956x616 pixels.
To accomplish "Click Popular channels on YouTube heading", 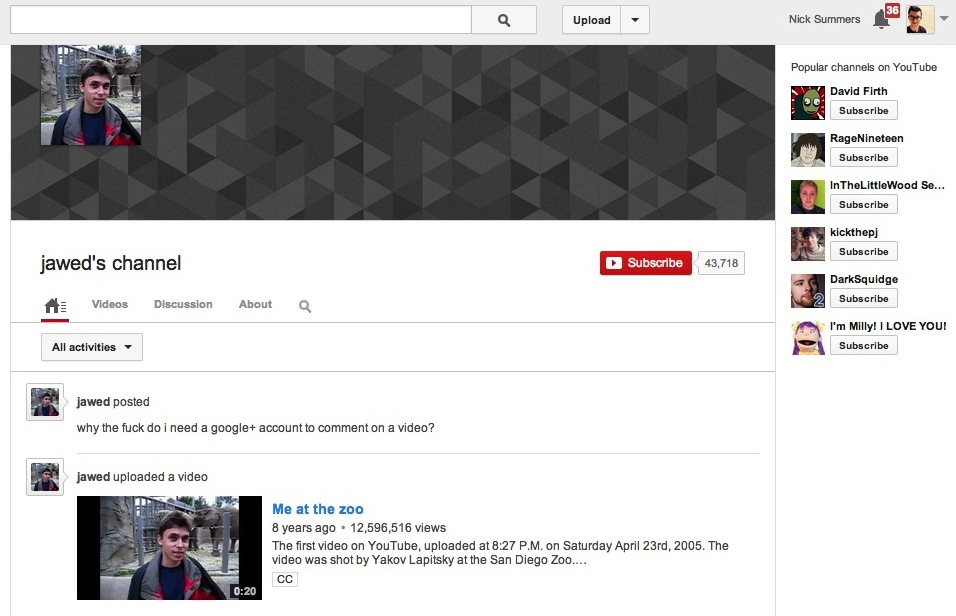I will pos(863,68).
